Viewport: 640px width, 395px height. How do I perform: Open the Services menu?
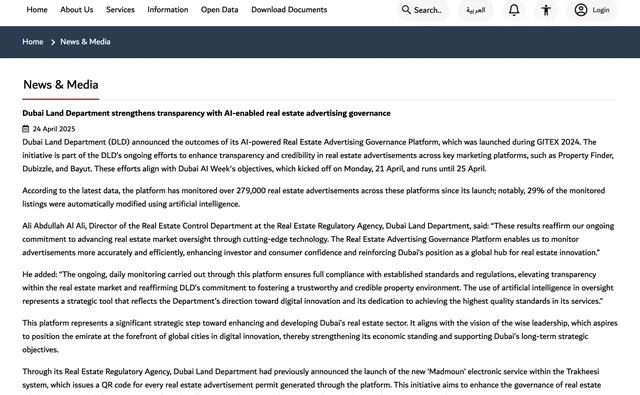tap(120, 9)
